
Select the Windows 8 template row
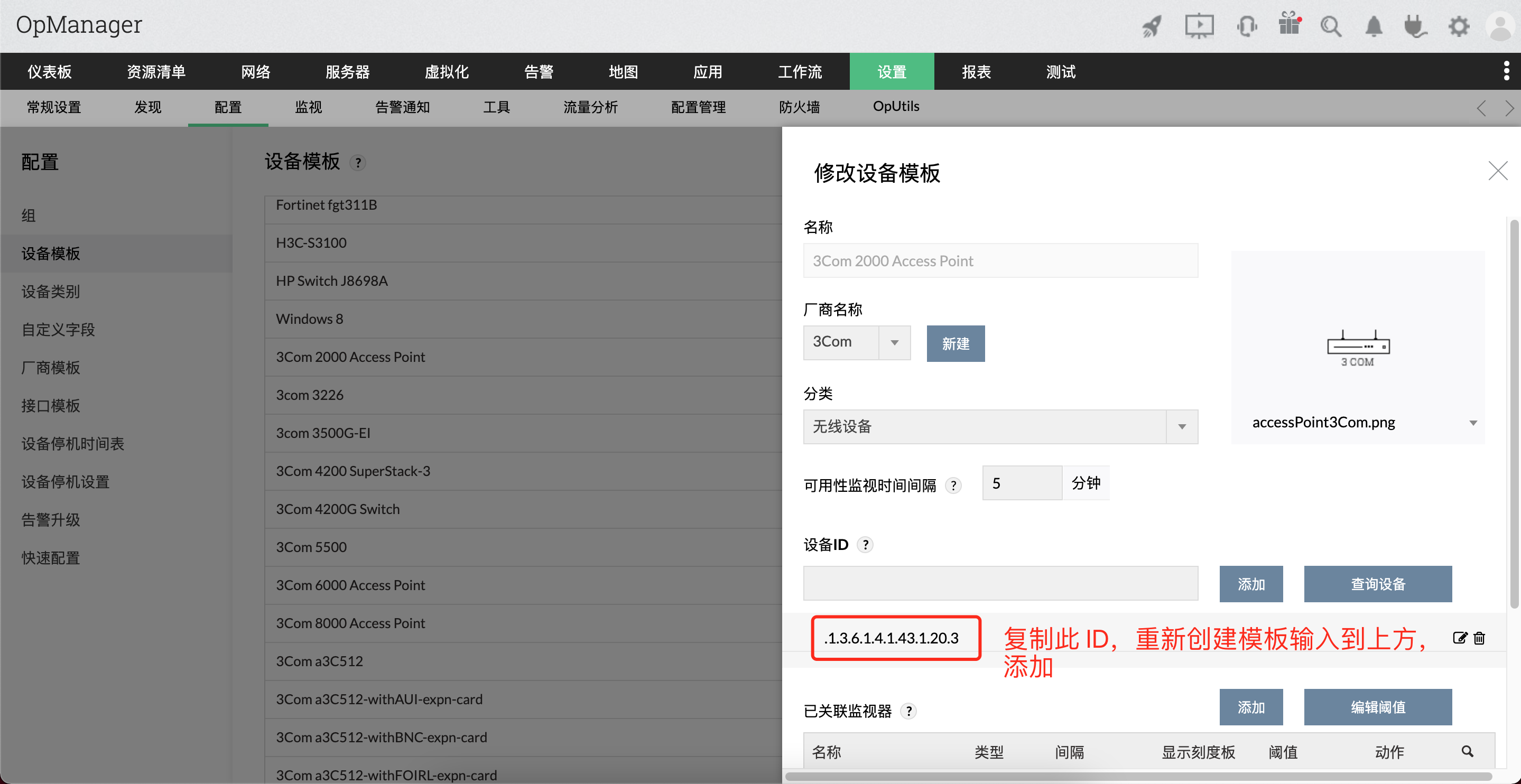523,319
